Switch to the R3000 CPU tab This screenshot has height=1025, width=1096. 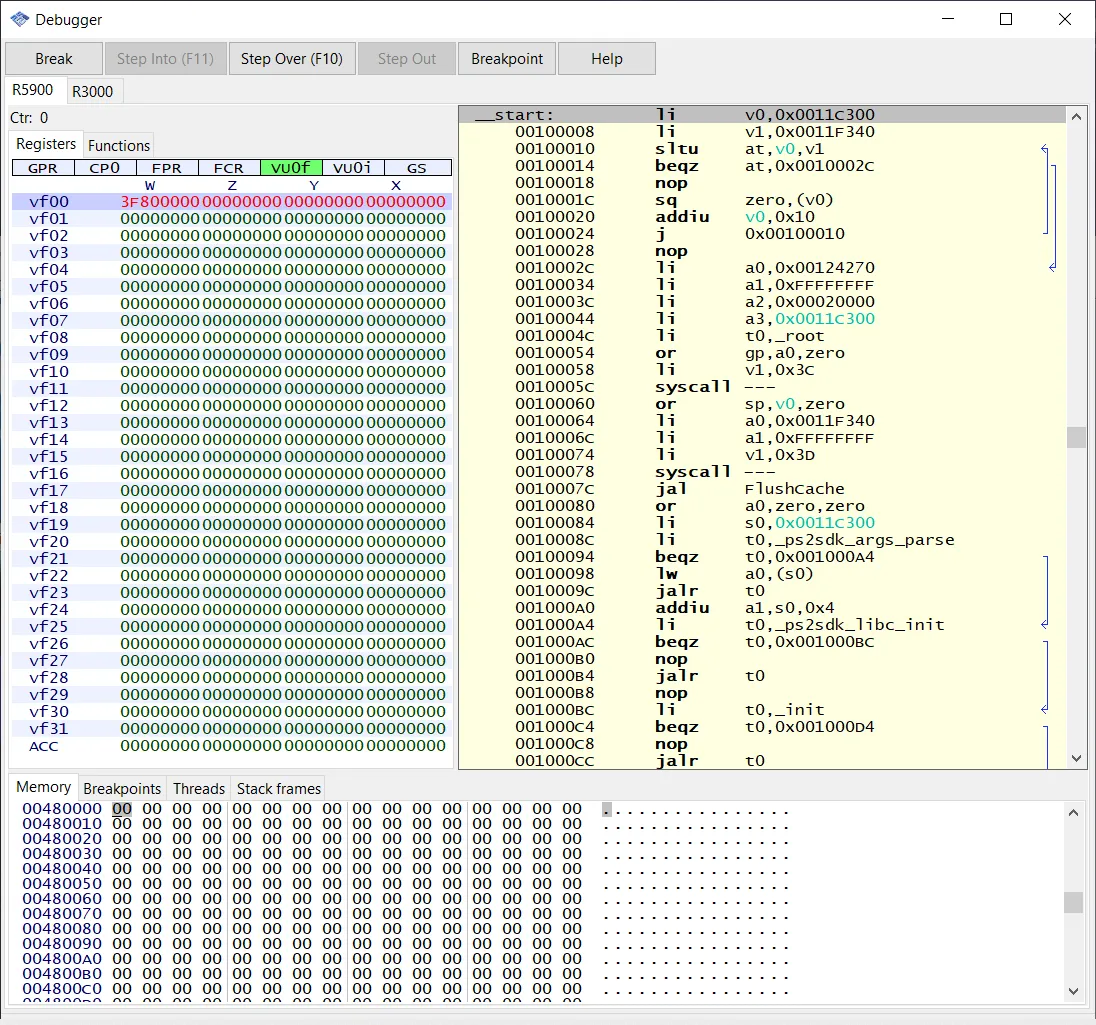pos(95,92)
